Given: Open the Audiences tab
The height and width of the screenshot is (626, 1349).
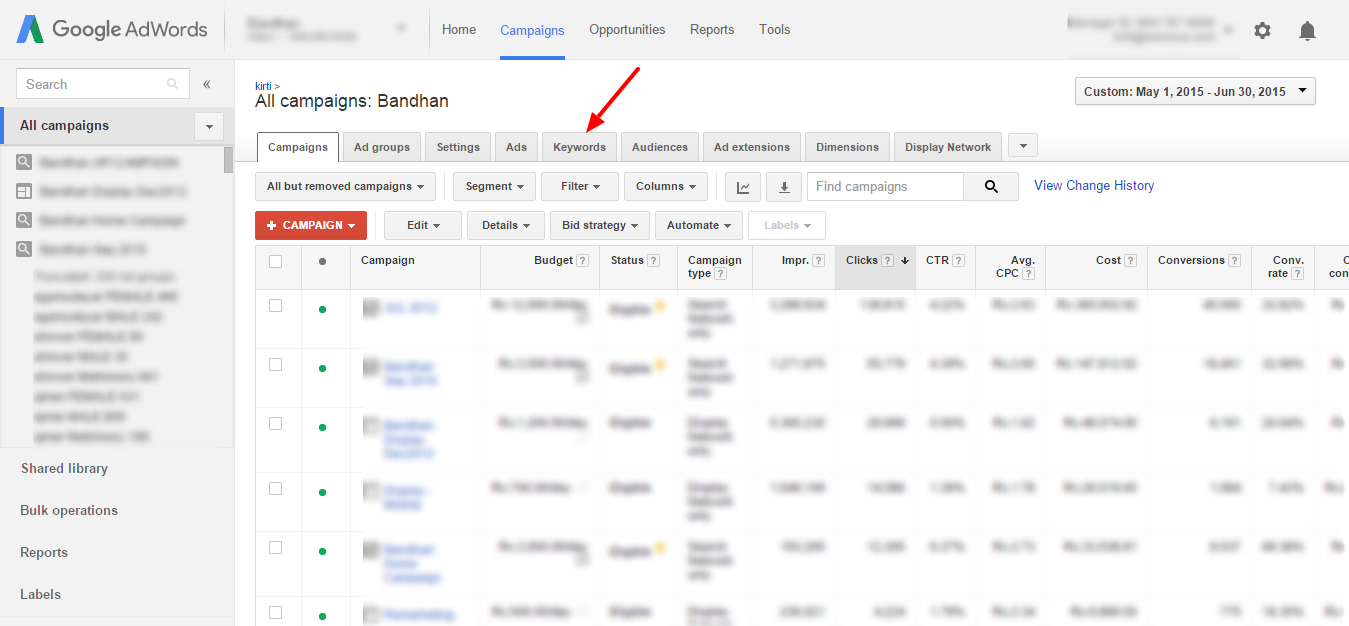Looking at the screenshot, I should 660,147.
